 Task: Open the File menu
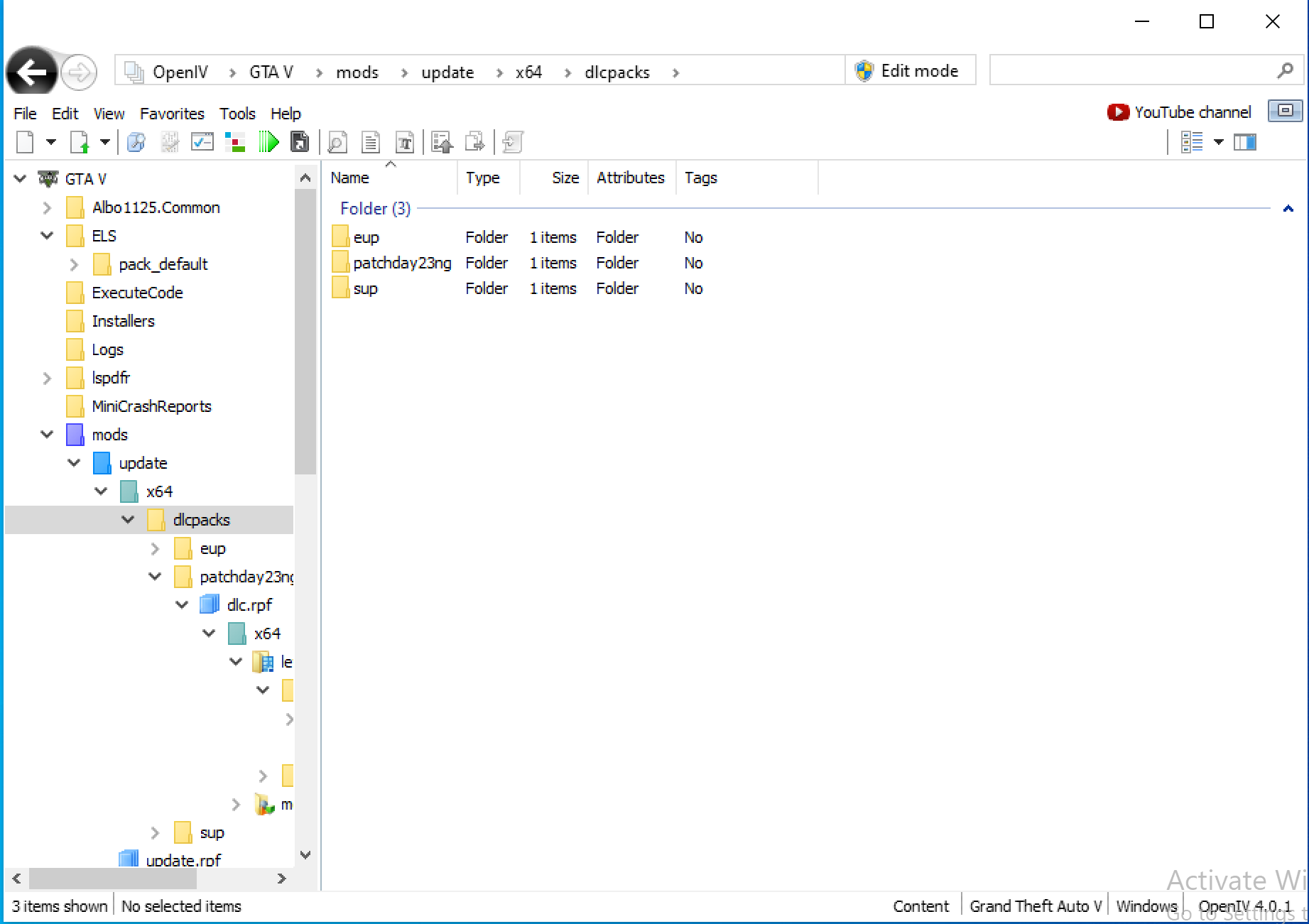pos(25,114)
